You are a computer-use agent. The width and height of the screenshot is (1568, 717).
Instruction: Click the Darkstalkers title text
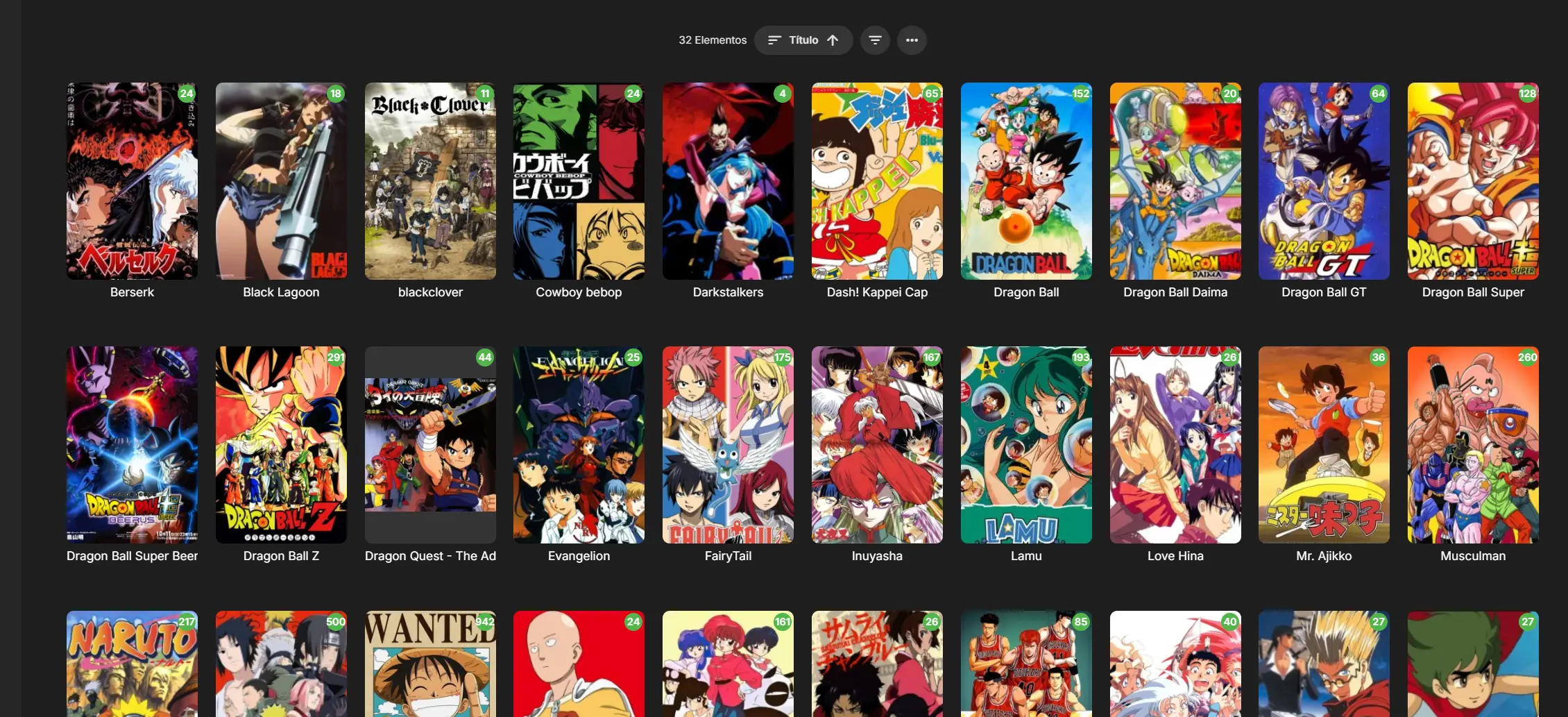click(x=728, y=292)
